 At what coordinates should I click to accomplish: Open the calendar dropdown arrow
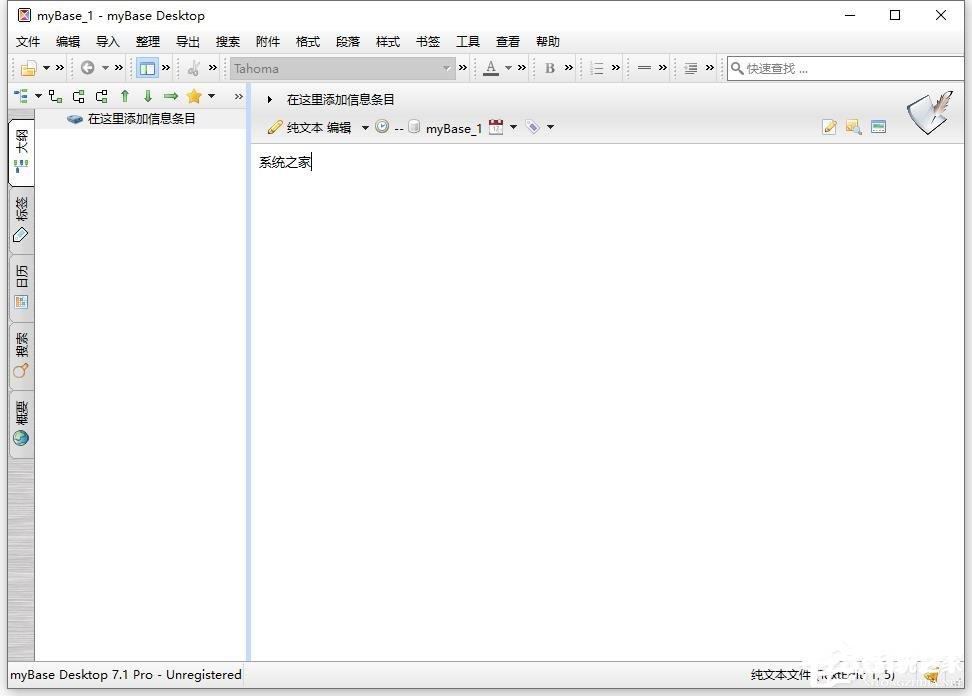pos(513,127)
